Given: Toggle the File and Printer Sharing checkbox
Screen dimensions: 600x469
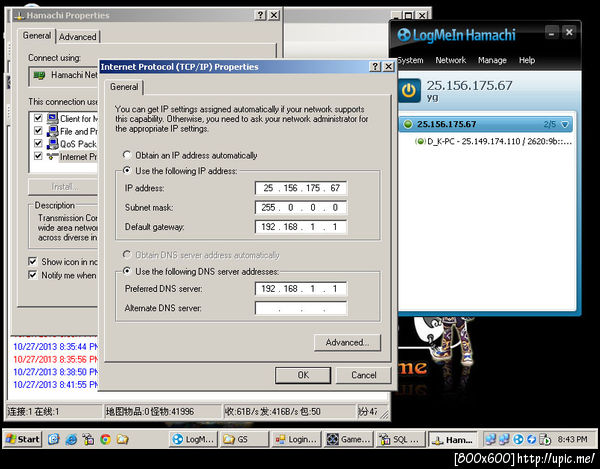Looking at the screenshot, I should (x=38, y=130).
